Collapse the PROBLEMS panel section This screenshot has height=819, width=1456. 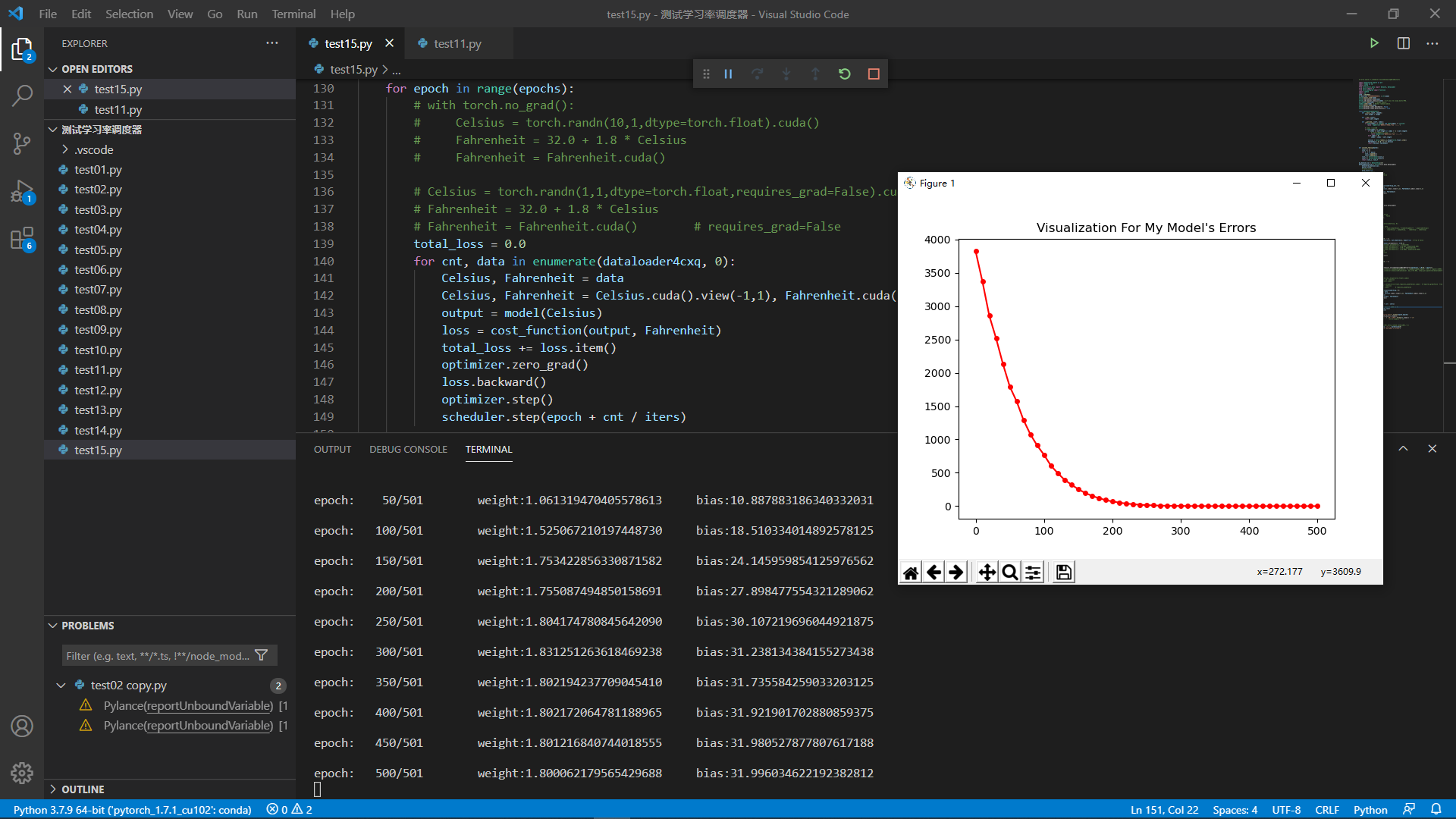point(52,625)
